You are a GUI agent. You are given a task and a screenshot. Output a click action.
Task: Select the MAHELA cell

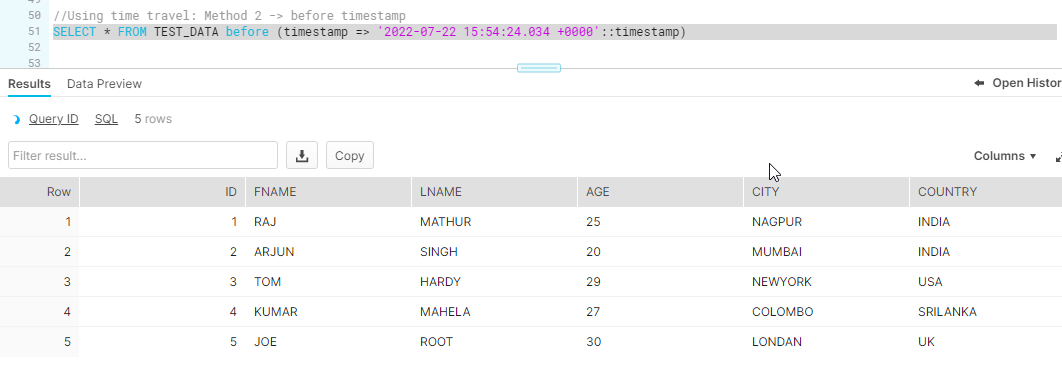(x=494, y=312)
